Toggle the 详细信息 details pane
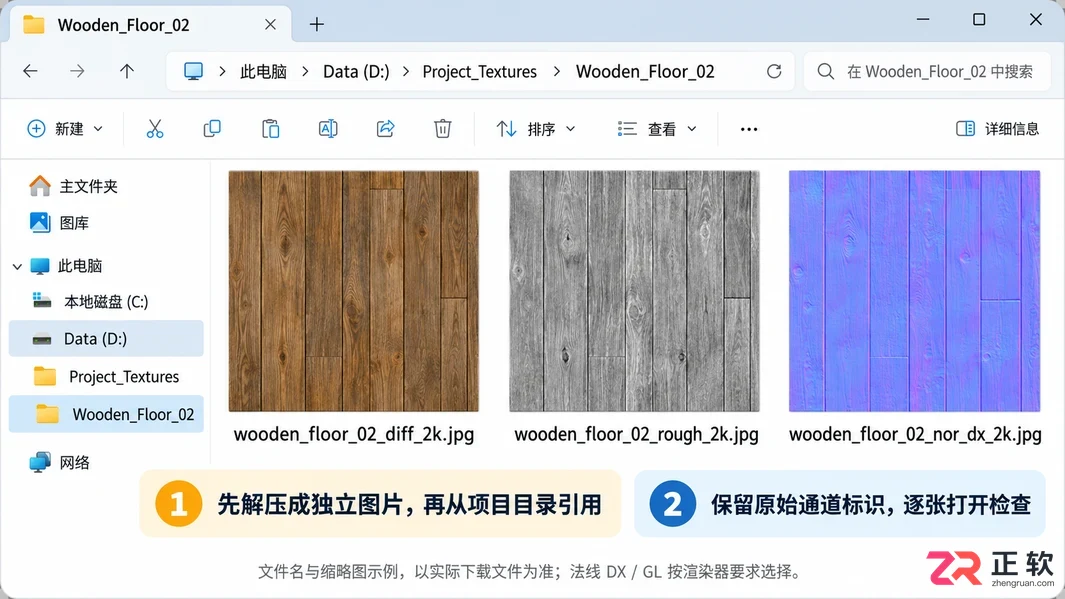The width and height of the screenshot is (1065, 599). pyautogui.click(x=997, y=128)
